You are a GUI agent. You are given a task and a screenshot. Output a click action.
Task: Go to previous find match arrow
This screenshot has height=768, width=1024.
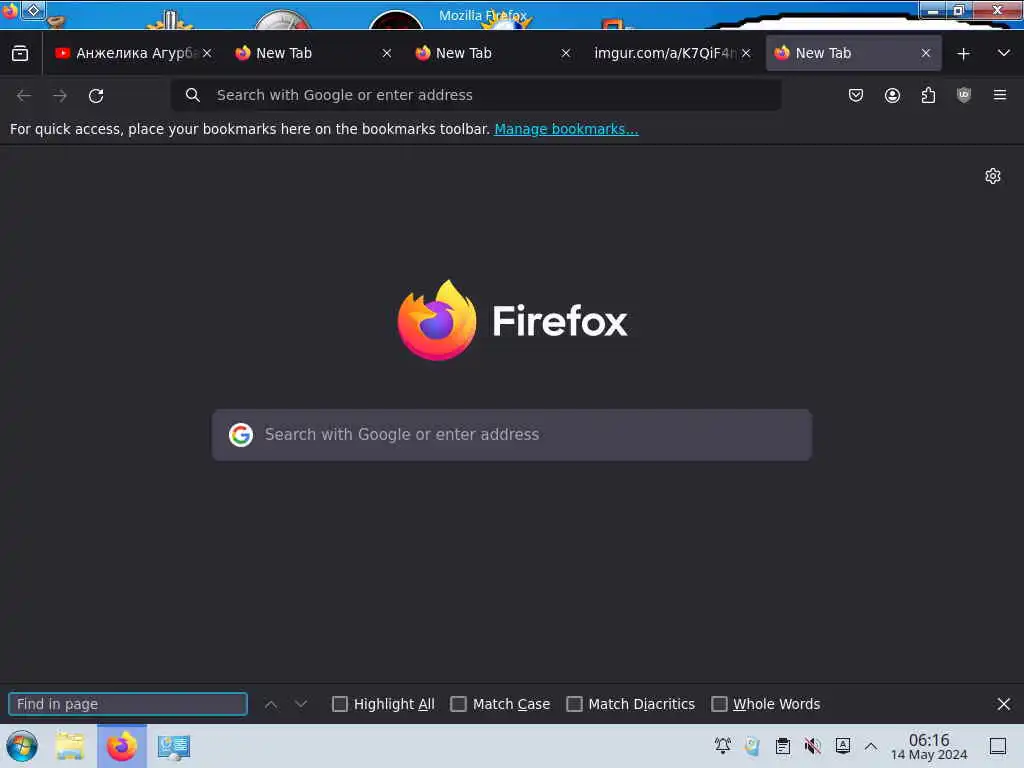tap(271, 704)
